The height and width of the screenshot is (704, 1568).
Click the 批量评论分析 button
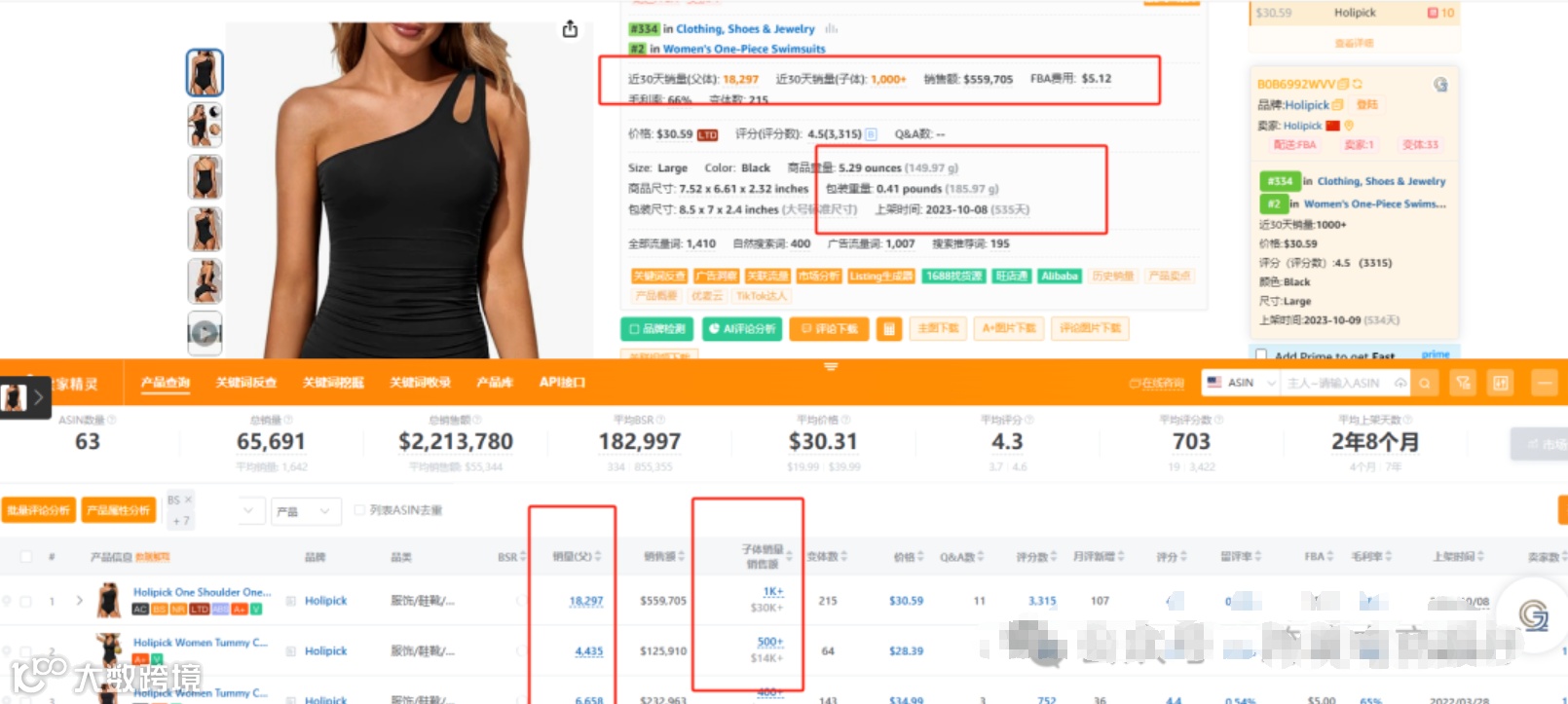tap(39, 510)
